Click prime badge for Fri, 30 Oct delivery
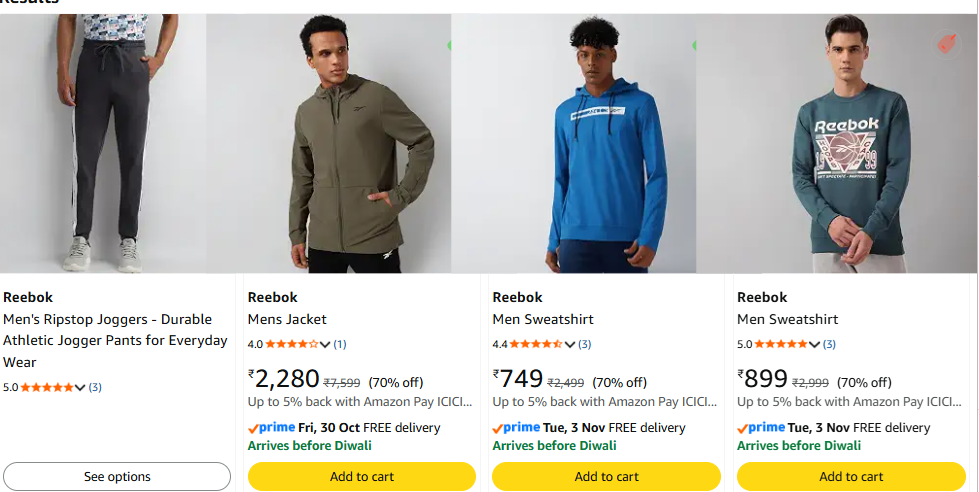 272,428
